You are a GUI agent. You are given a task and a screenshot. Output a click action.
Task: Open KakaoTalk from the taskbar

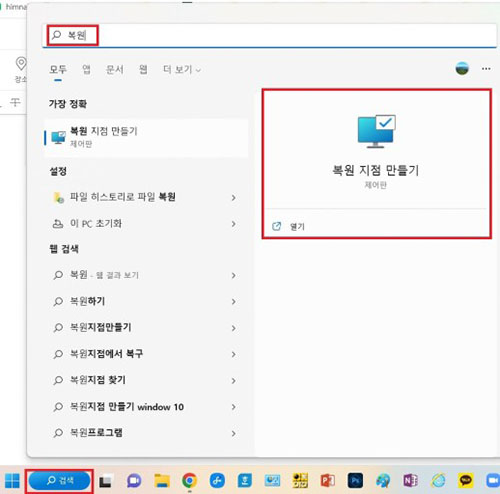pyautogui.click(x=466, y=481)
